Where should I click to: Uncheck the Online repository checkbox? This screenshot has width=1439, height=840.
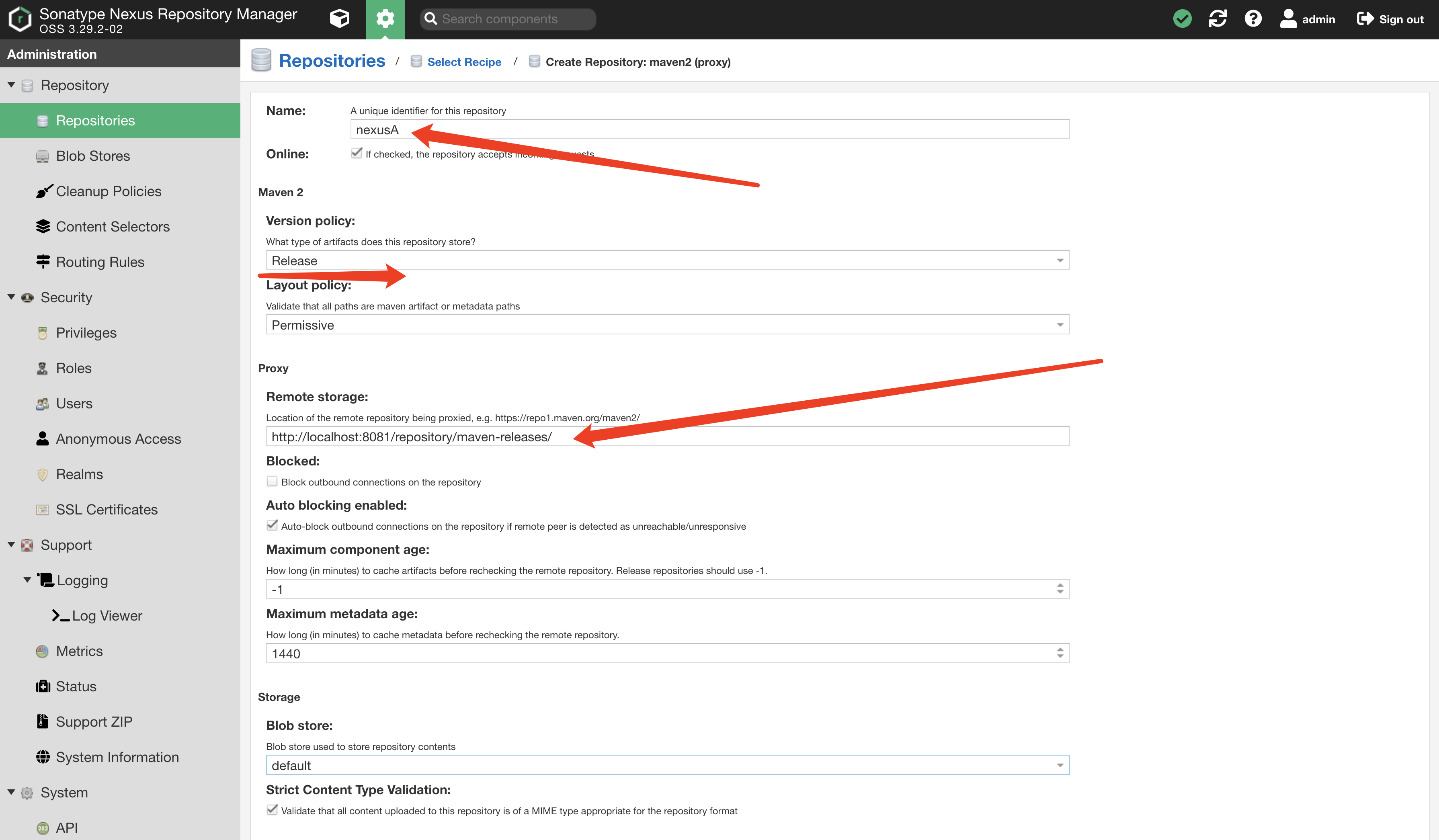tap(356, 153)
